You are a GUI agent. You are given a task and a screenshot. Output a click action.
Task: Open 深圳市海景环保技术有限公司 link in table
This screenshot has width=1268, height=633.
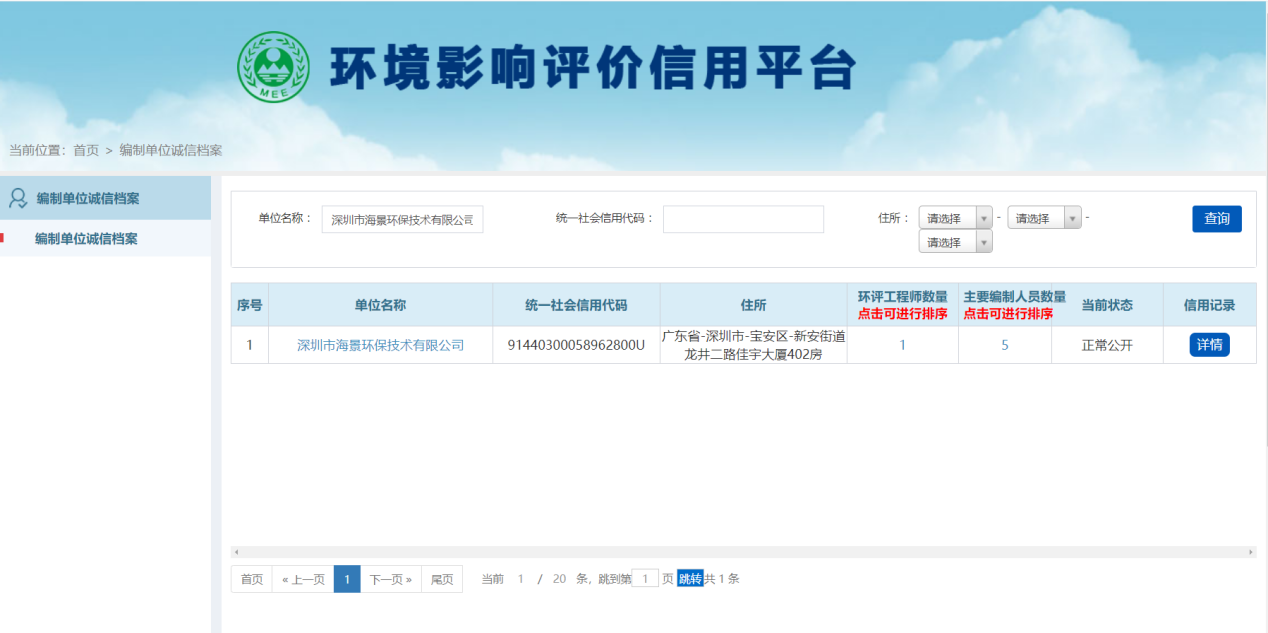point(380,345)
